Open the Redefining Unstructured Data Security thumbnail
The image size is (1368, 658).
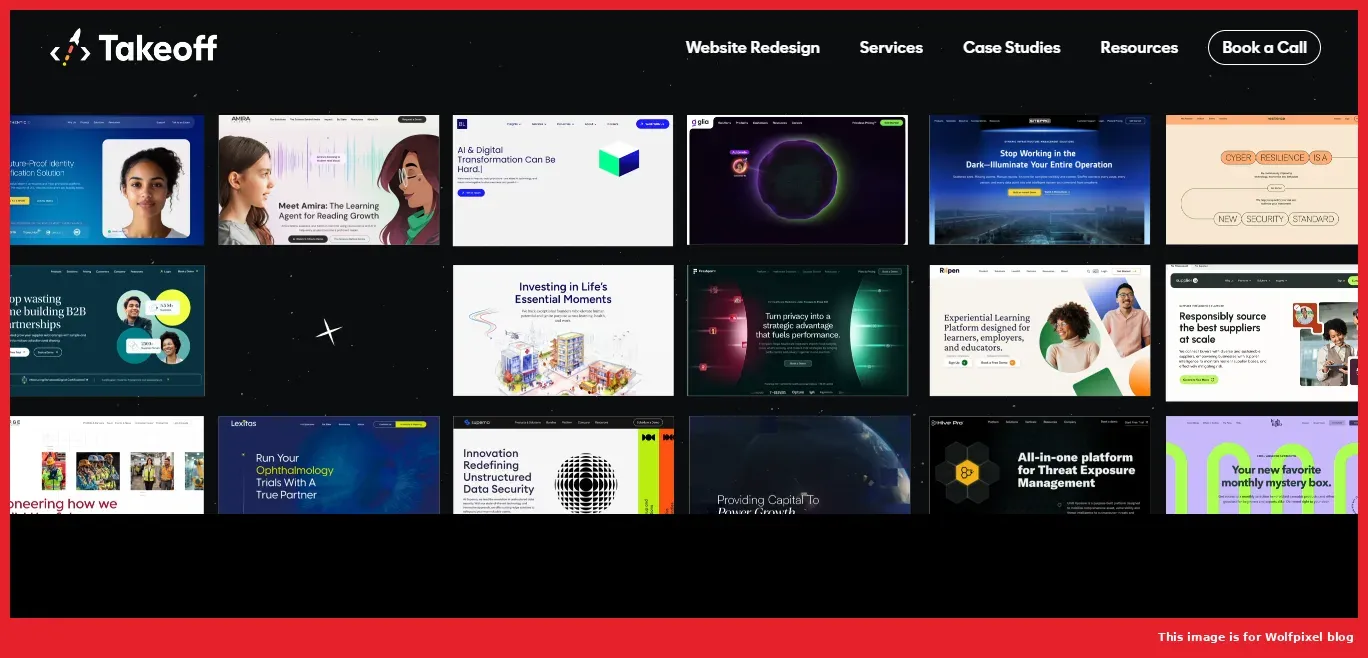click(x=563, y=465)
